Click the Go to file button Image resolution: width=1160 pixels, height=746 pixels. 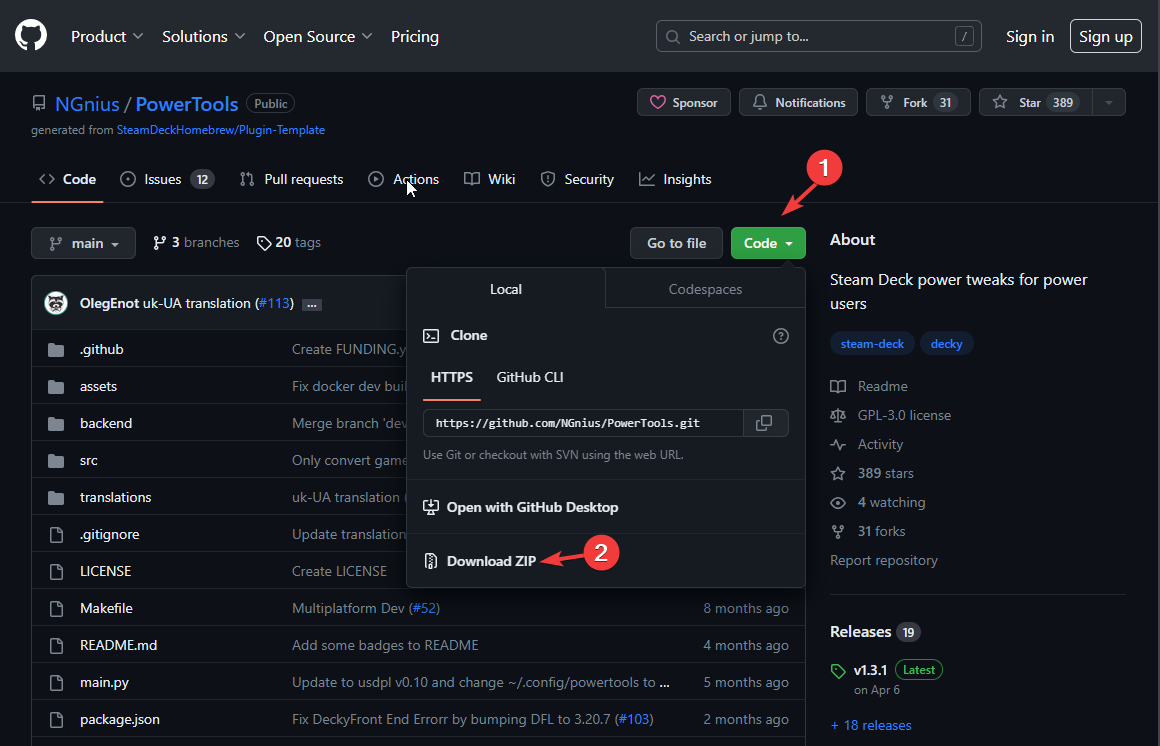click(x=676, y=243)
